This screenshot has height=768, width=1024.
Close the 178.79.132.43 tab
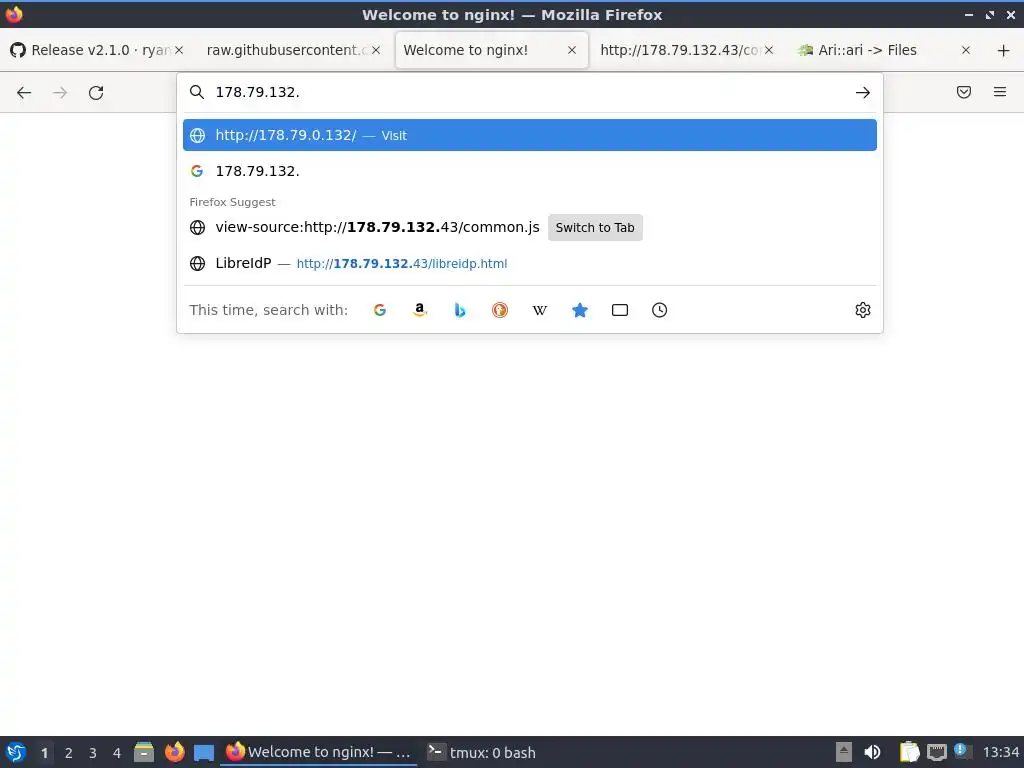pyautogui.click(x=769, y=50)
